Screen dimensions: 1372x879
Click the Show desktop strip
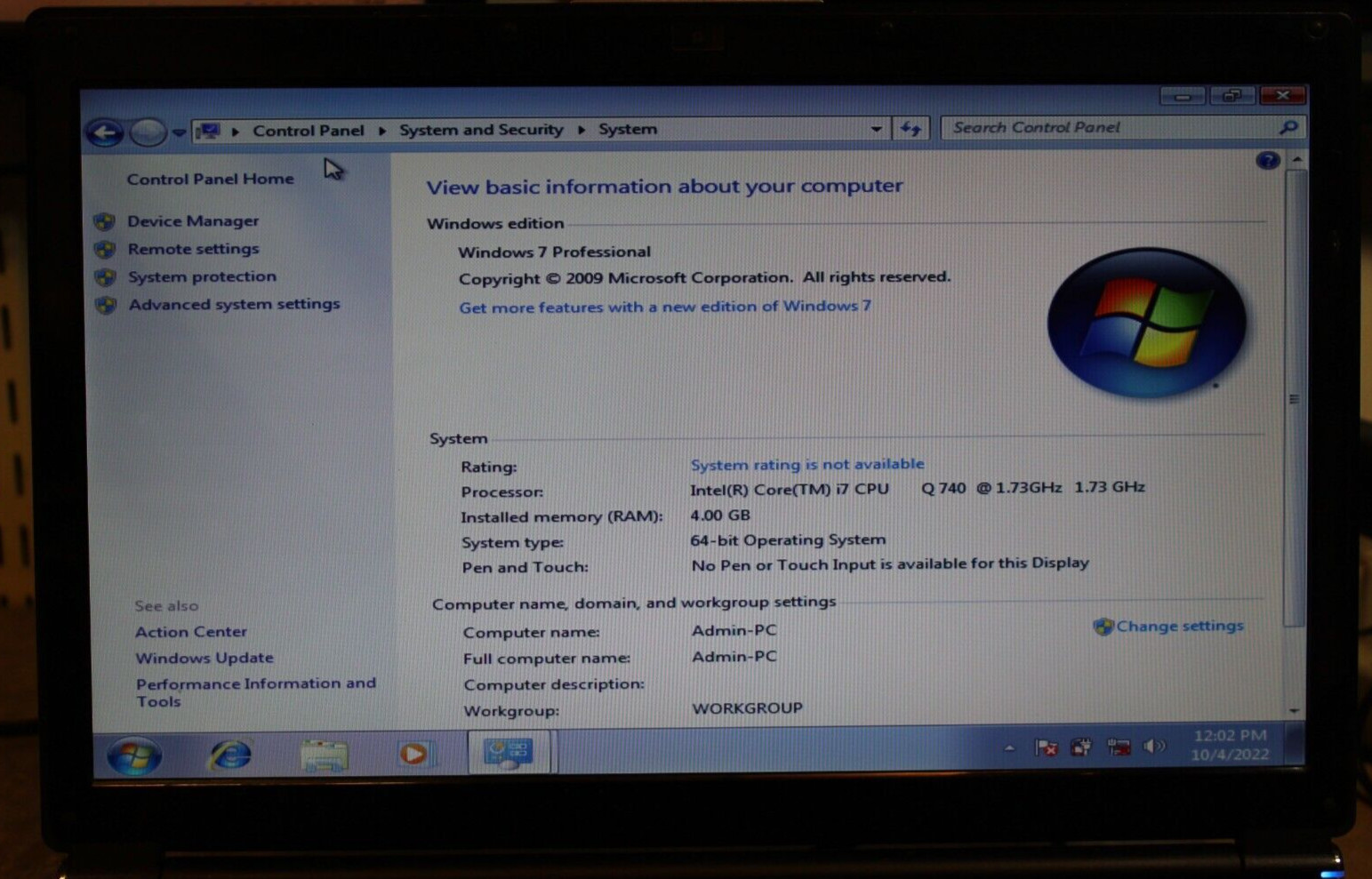pos(1296,745)
